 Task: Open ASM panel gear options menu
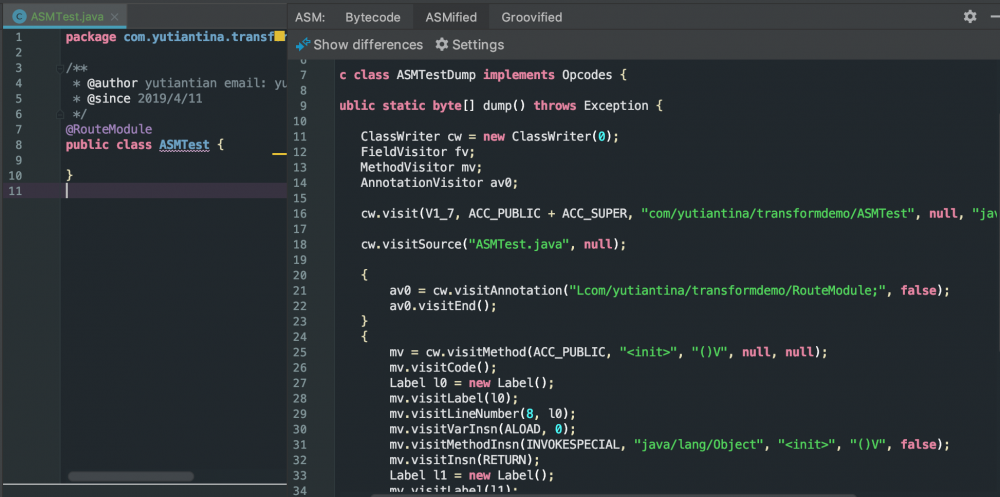pyautogui.click(x=969, y=17)
